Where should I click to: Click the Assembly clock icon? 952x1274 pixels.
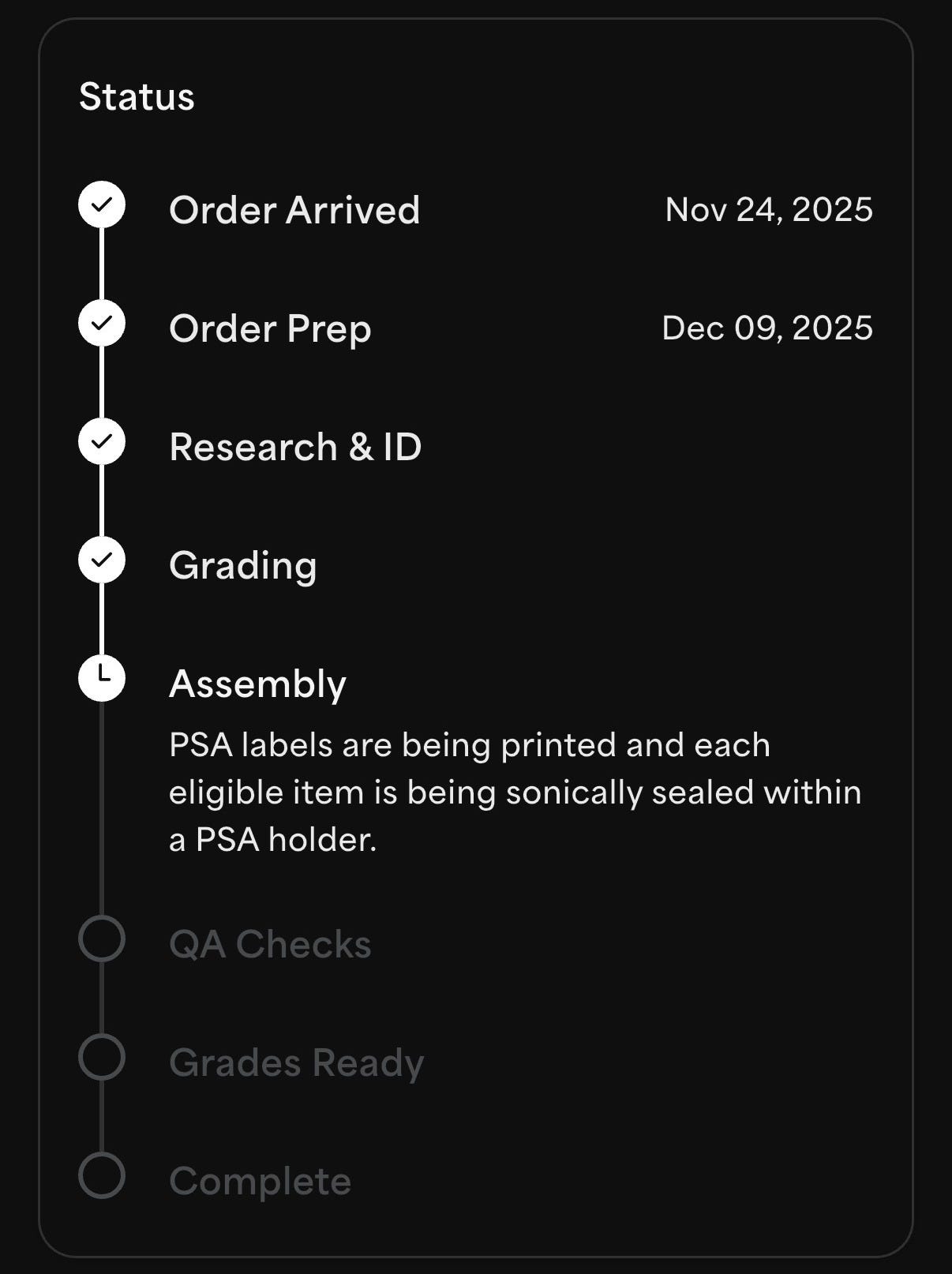click(102, 678)
